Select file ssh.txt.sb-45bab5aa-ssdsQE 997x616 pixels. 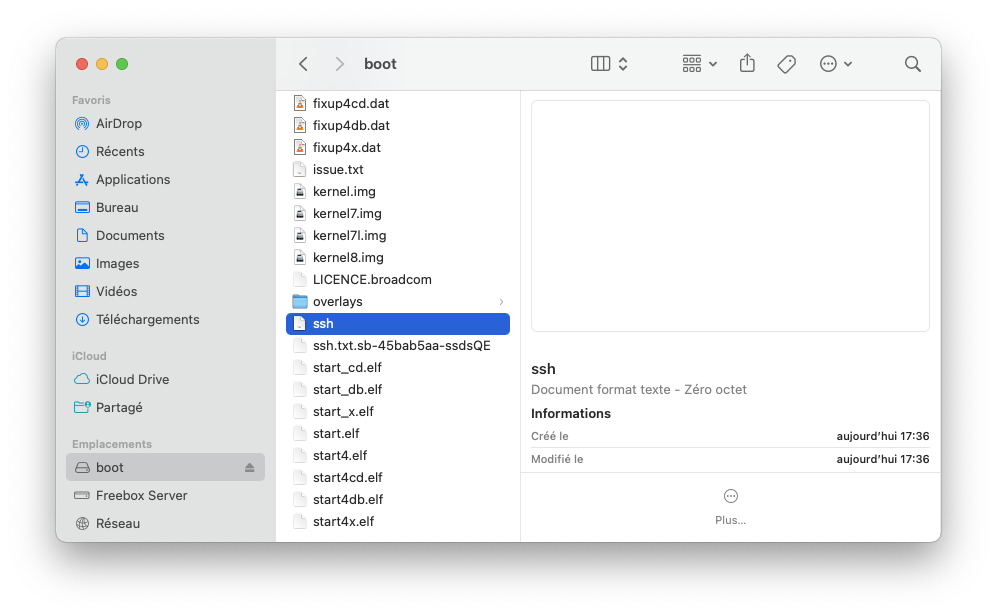398,345
